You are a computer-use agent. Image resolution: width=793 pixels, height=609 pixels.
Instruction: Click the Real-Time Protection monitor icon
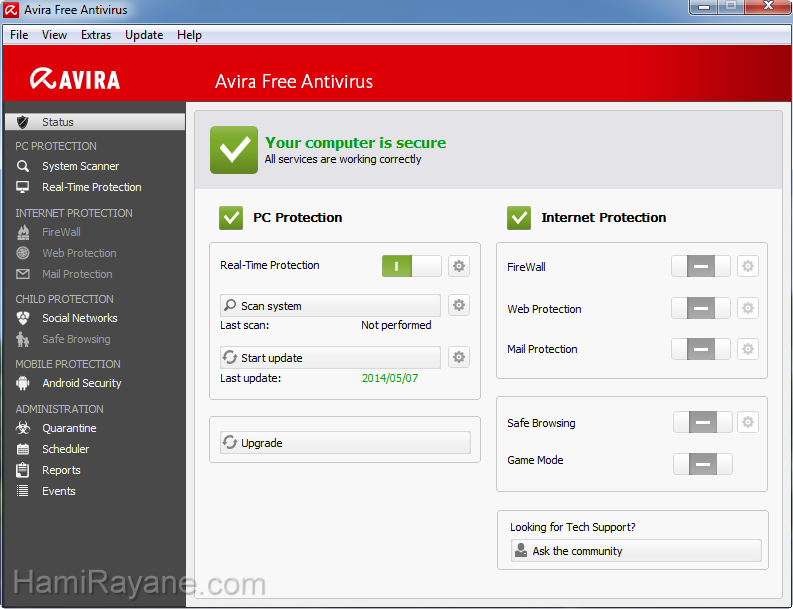(x=23, y=187)
